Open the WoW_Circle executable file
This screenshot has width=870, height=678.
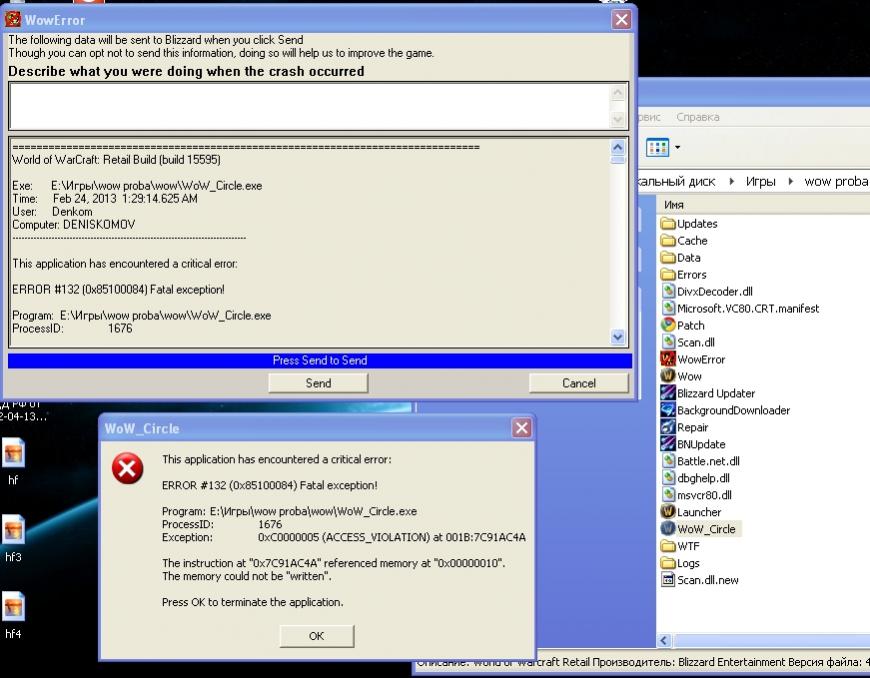point(706,529)
